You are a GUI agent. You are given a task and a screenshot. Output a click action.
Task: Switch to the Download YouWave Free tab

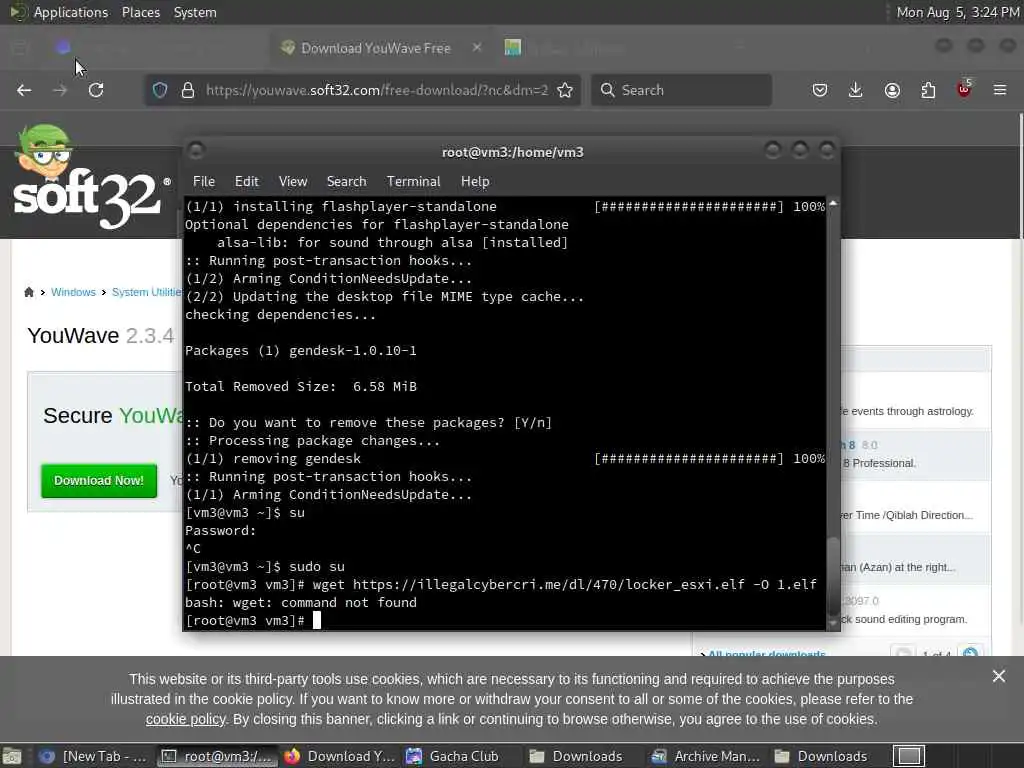pyautogui.click(x=381, y=48)
